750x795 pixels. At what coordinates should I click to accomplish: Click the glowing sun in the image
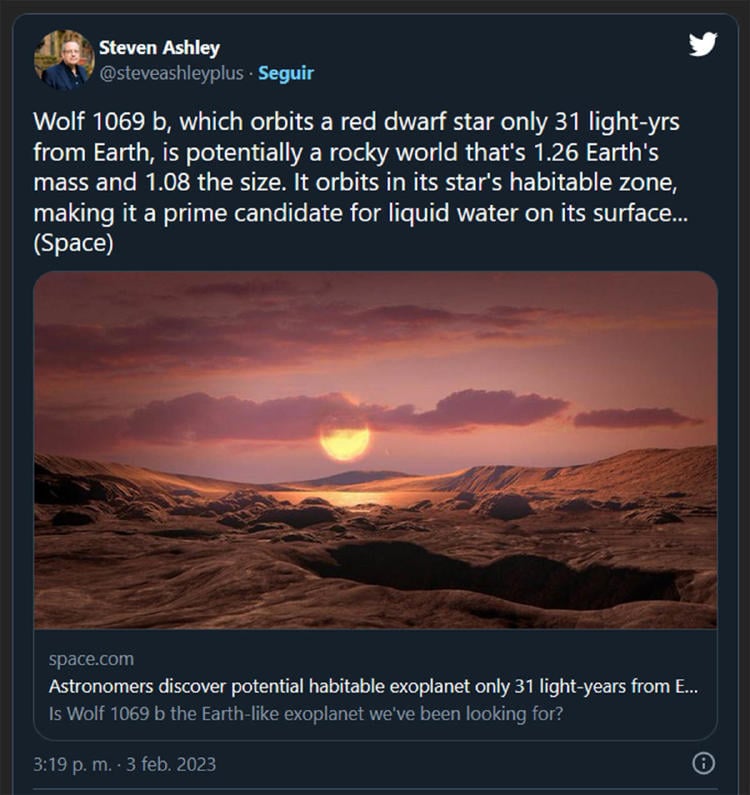(x=345, y=439)
